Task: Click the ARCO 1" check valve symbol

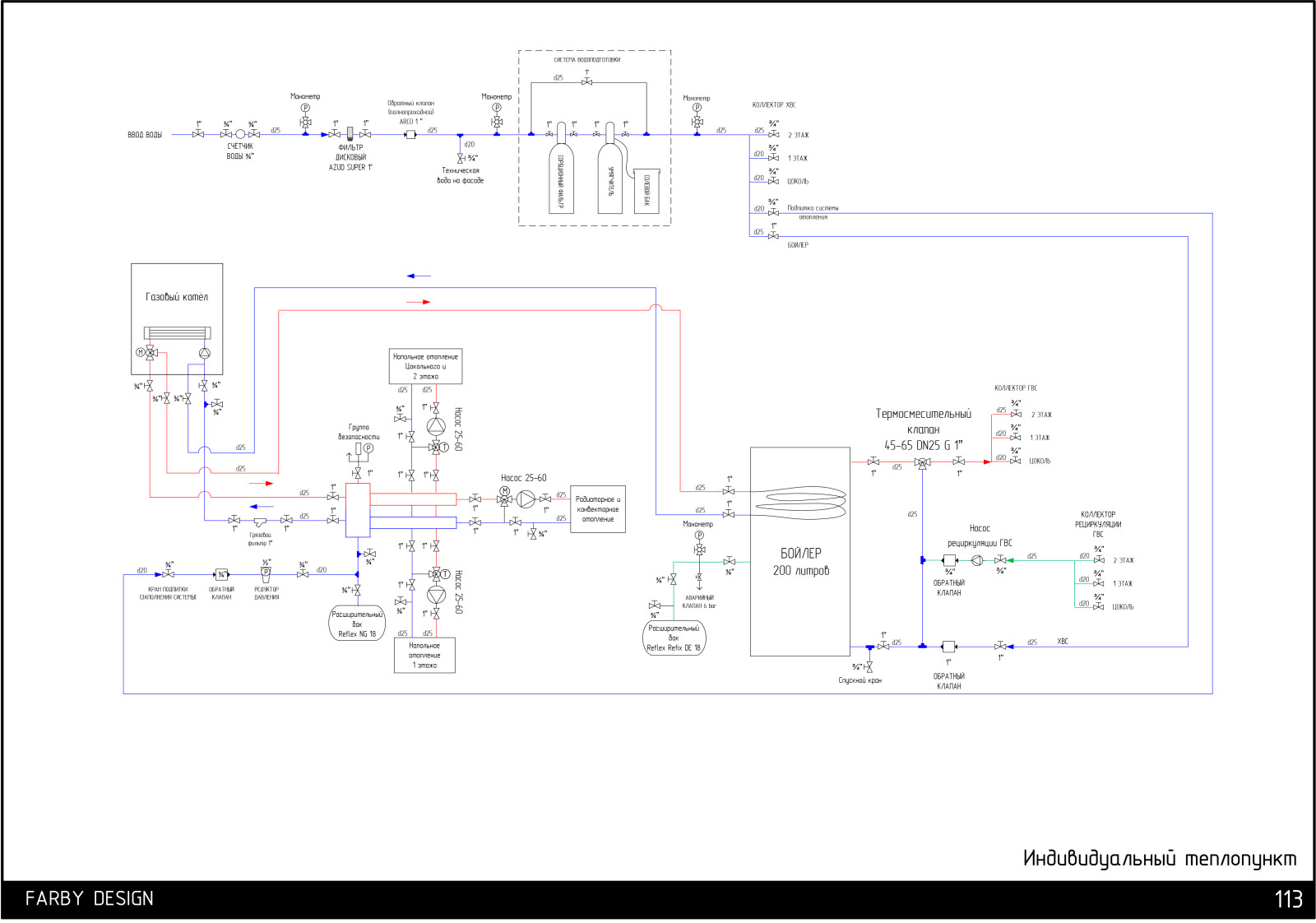Action: 410,134
